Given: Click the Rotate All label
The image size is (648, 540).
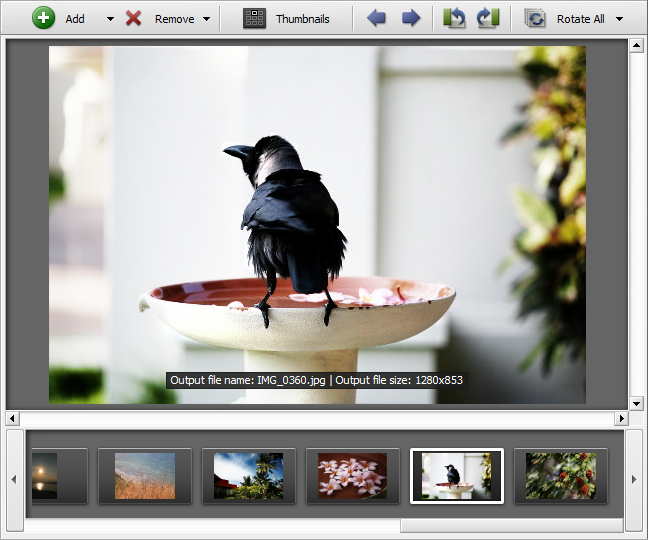Looking at the screenshot, I should 580,19.
